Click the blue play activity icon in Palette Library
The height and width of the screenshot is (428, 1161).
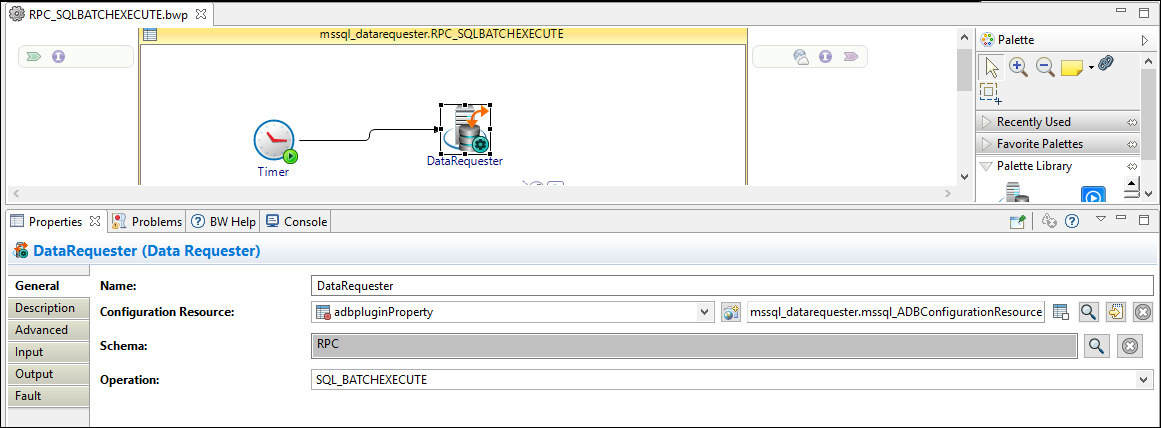[x=1093, y=195]
